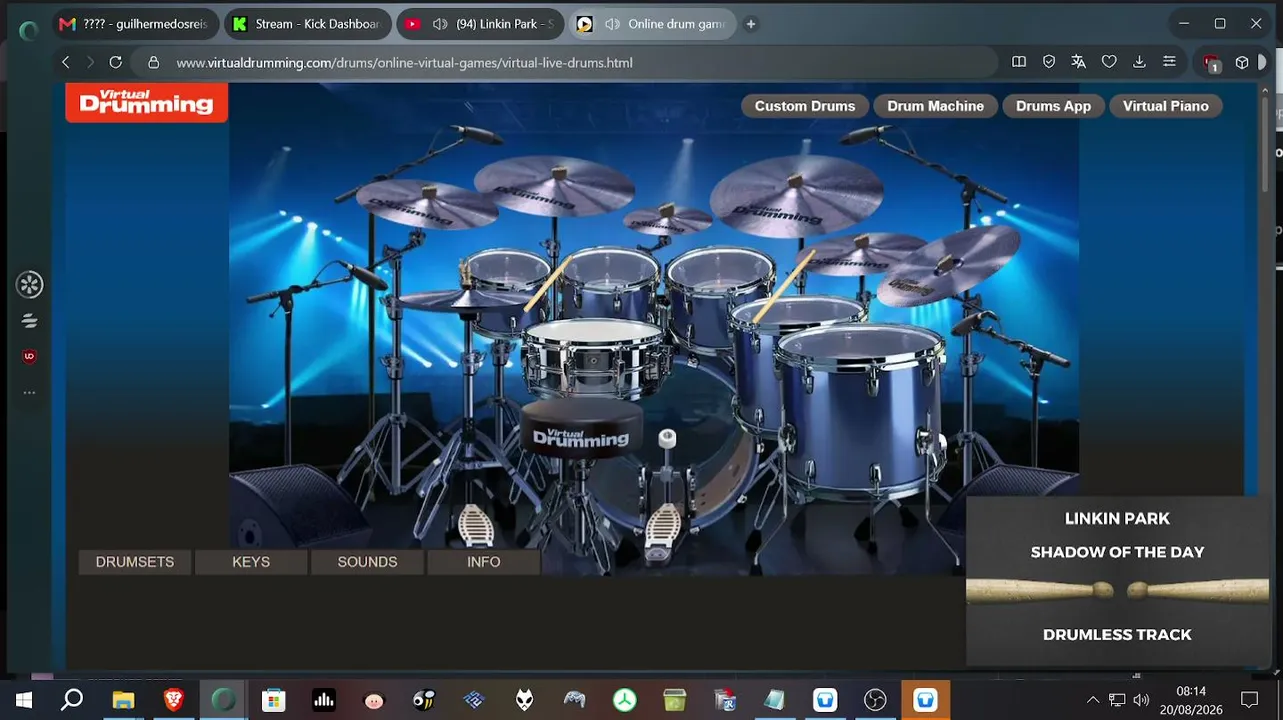This screenshot has height=720, width=1283.
Task: Open the Virtual Piano page
Action: click(x=1165, y=106)
